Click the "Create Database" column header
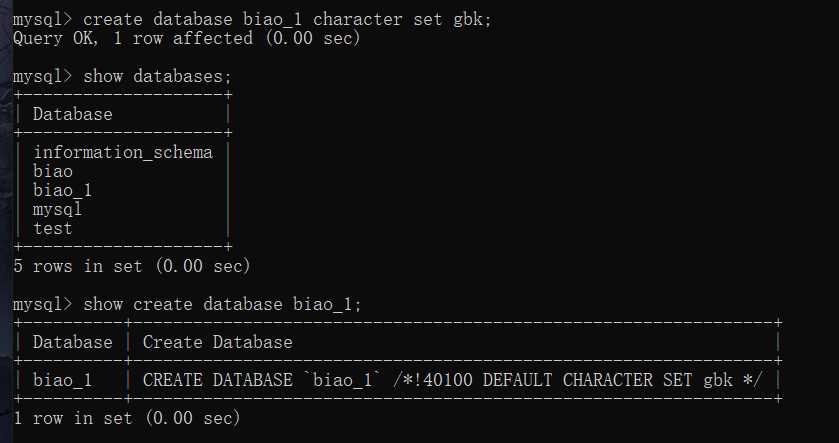The width and height of the screenshot is (839, 443). (x=217, y=342)
